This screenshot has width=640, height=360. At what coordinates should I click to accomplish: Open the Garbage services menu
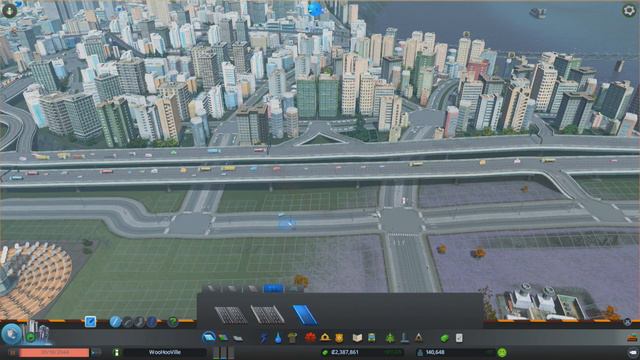click(292, 338)
